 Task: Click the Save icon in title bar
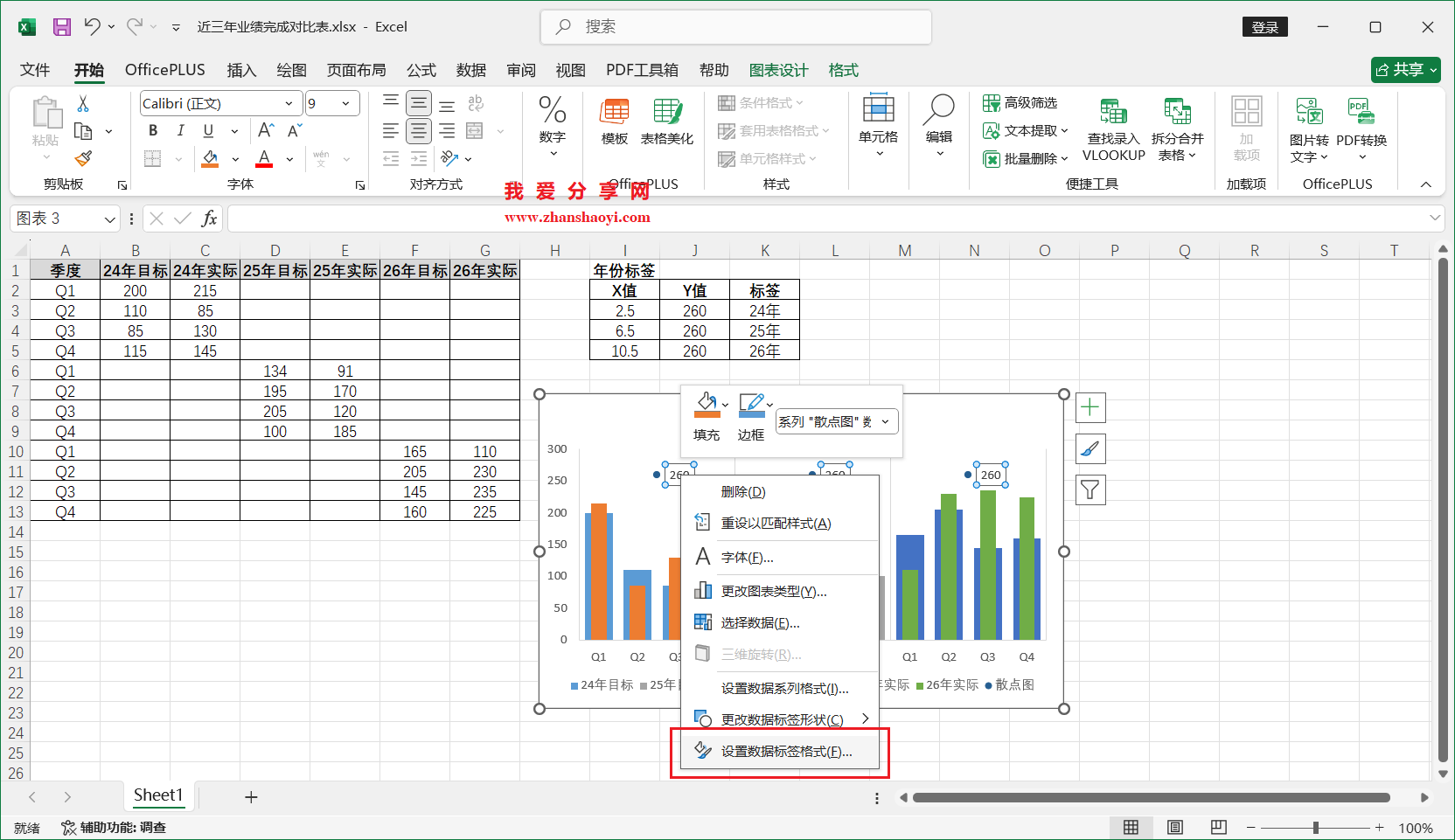click(62, 27)
